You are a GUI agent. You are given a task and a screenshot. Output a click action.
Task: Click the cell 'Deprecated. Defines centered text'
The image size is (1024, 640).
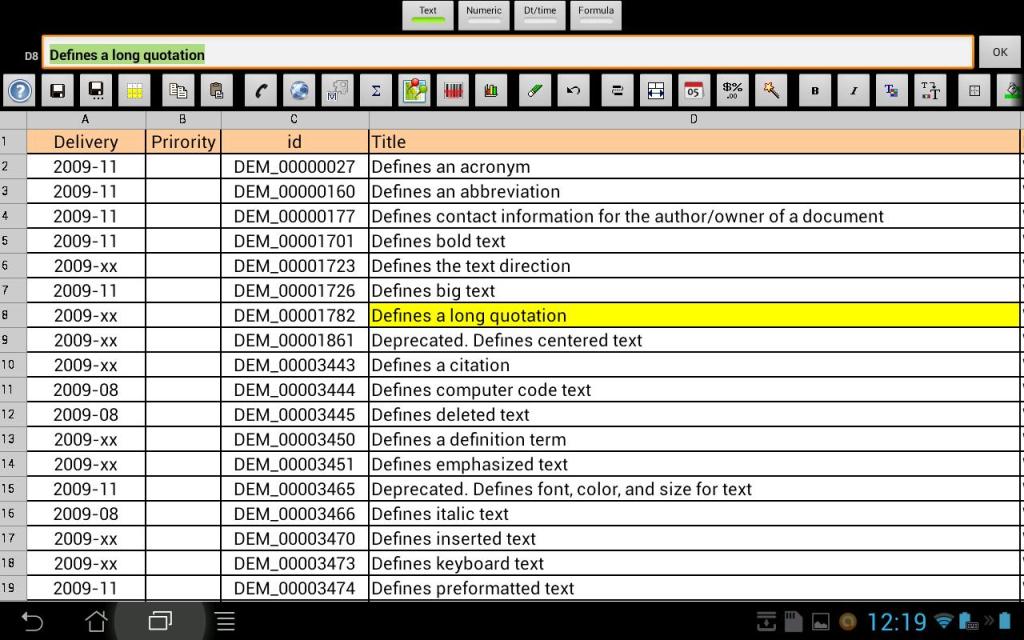[694, 340]
